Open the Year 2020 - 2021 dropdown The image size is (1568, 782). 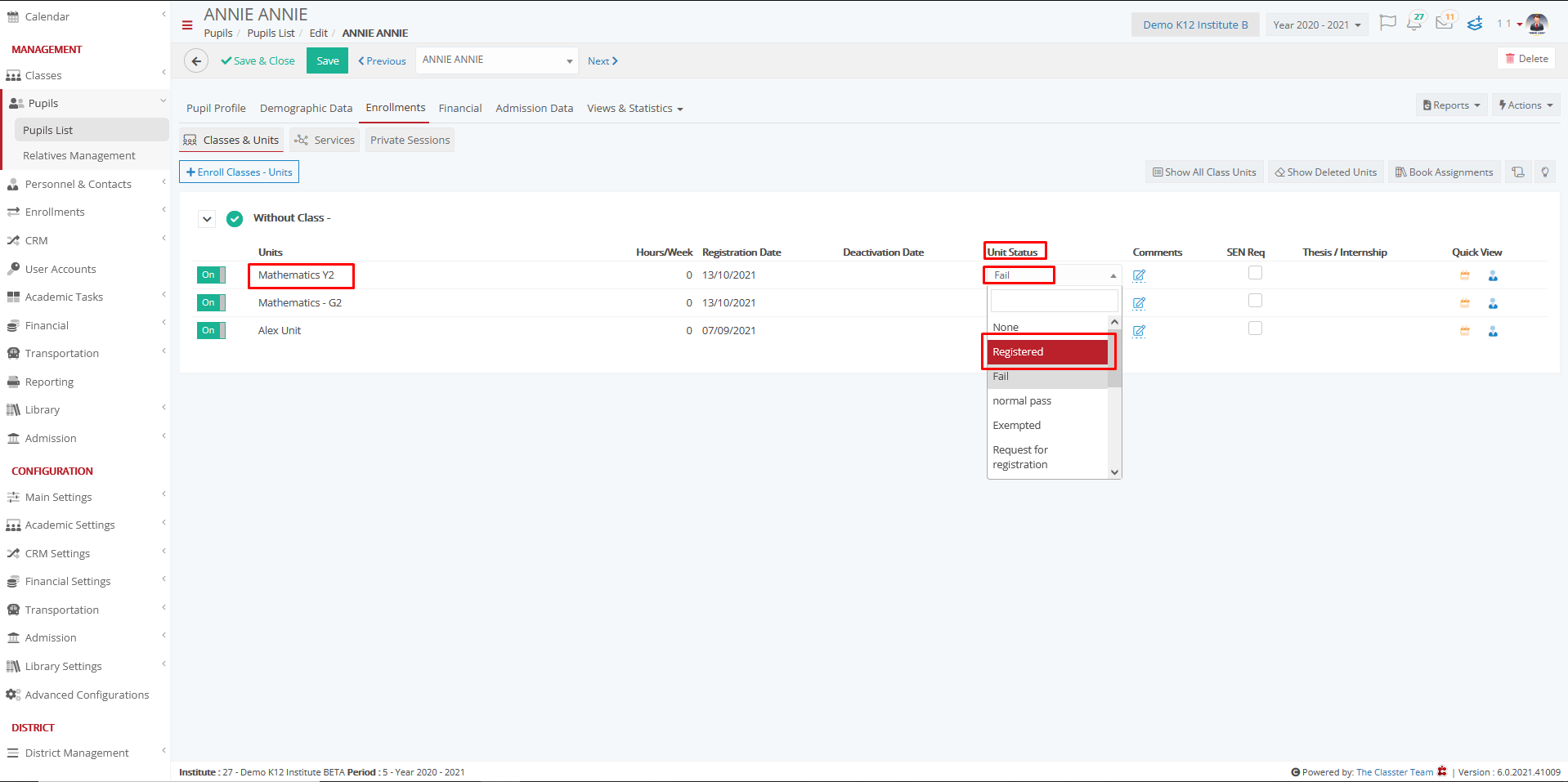click(1316, 25)
